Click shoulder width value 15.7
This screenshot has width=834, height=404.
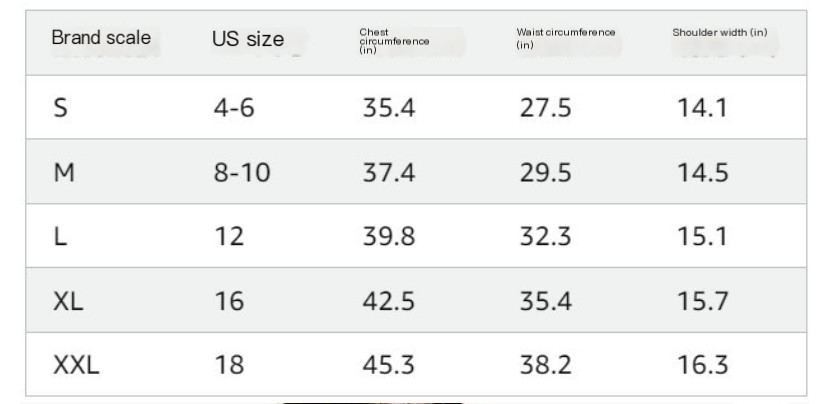[702, 301]
